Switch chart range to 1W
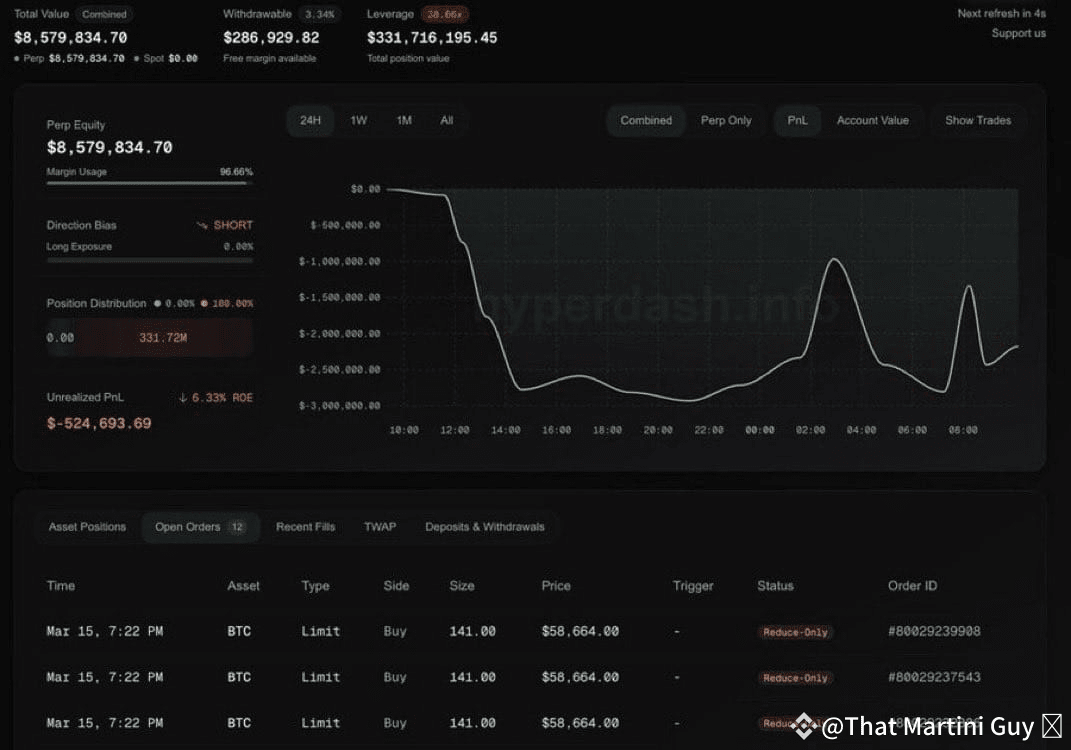This screenshot has height=750, width=1071. pos(359,120)
